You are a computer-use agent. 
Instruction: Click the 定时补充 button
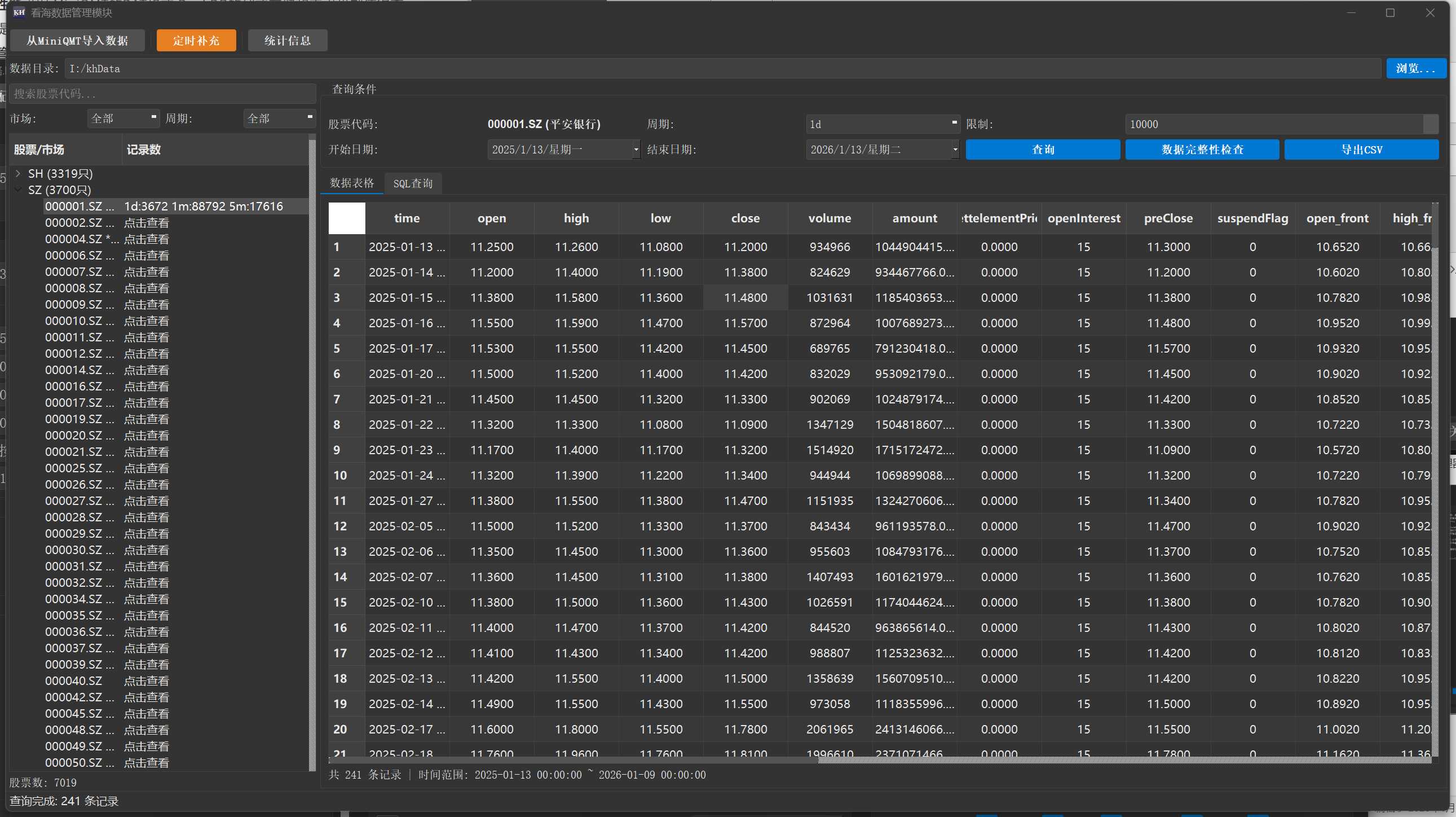click(196, 40)
